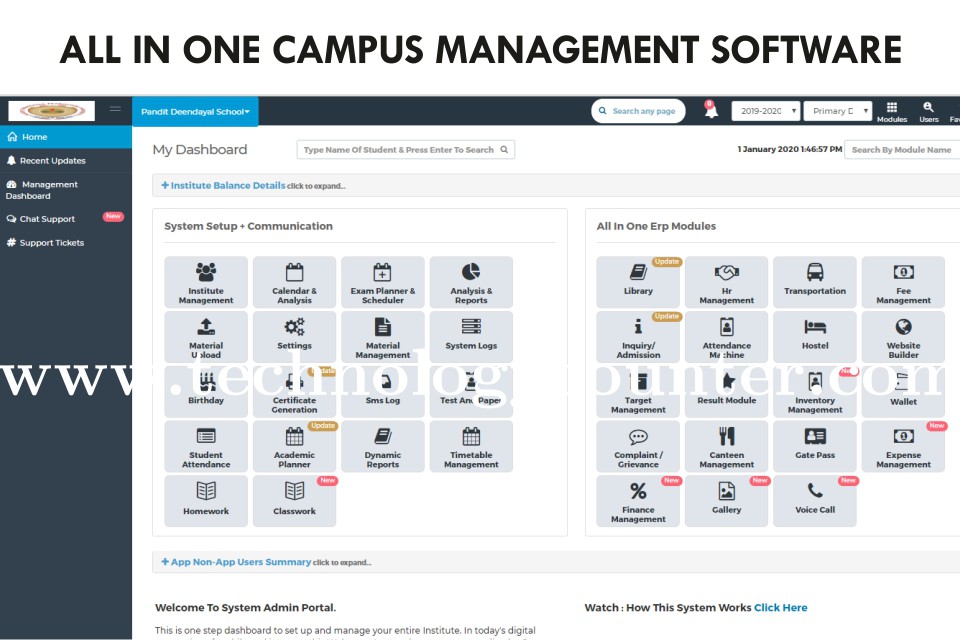960x640 pixels.
Task: Open the Website Builder module
Action: [x=904, y=336]
